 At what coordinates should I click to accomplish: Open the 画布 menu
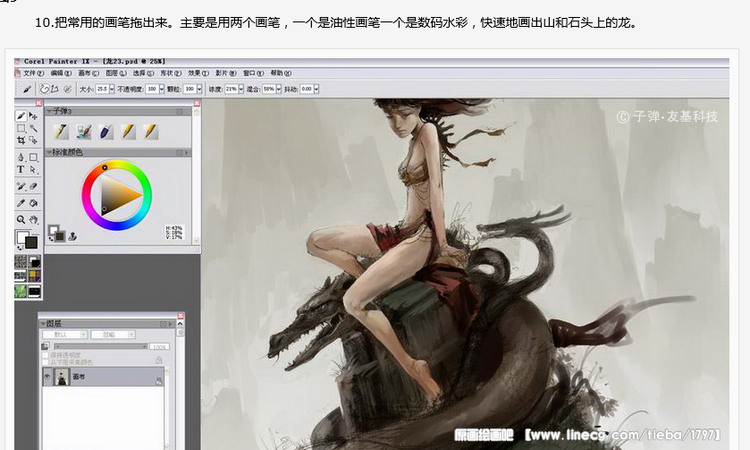88,73
